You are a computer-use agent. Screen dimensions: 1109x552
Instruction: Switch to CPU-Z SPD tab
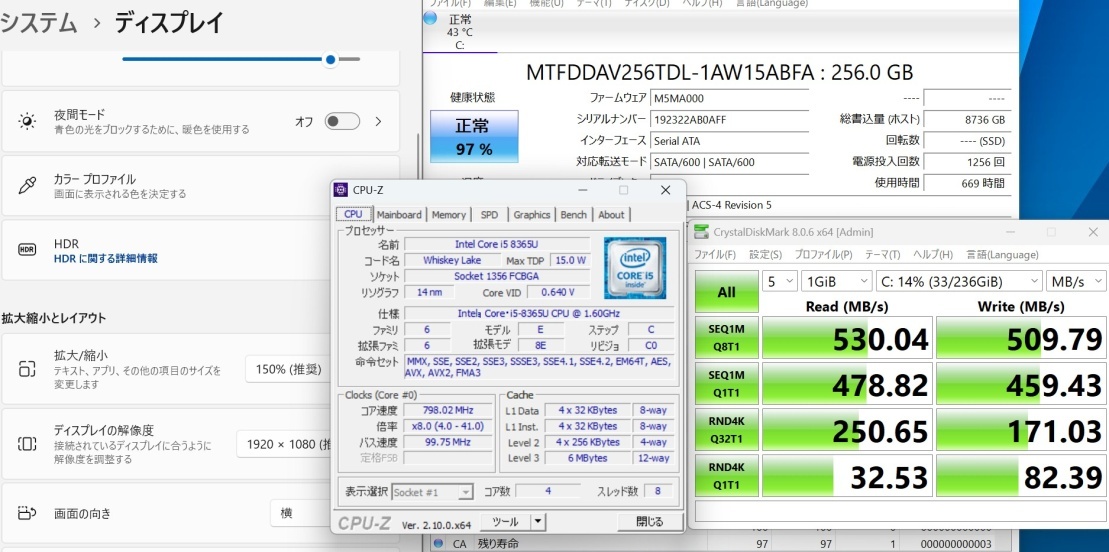pos(489,214)
